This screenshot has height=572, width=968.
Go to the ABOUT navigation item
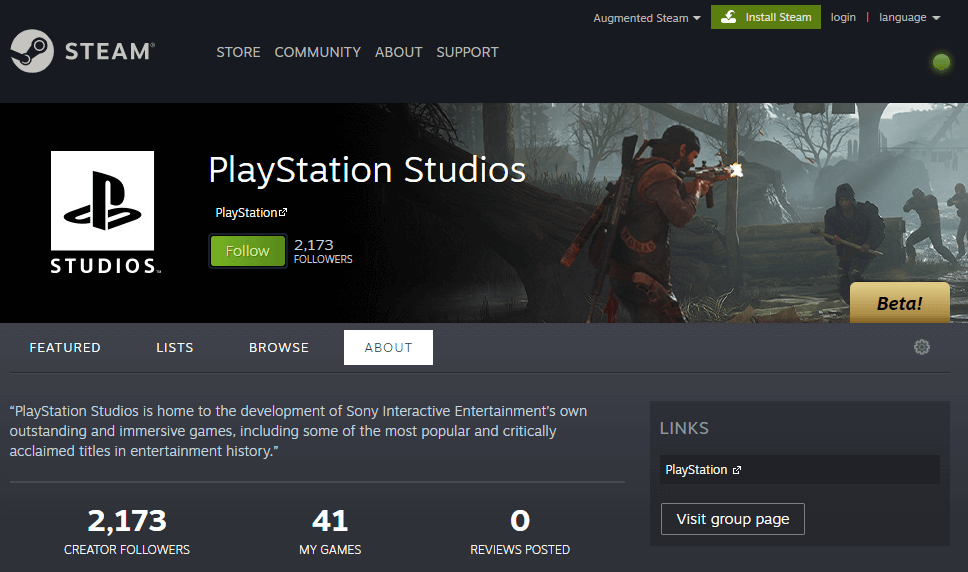tap(398, 52)
